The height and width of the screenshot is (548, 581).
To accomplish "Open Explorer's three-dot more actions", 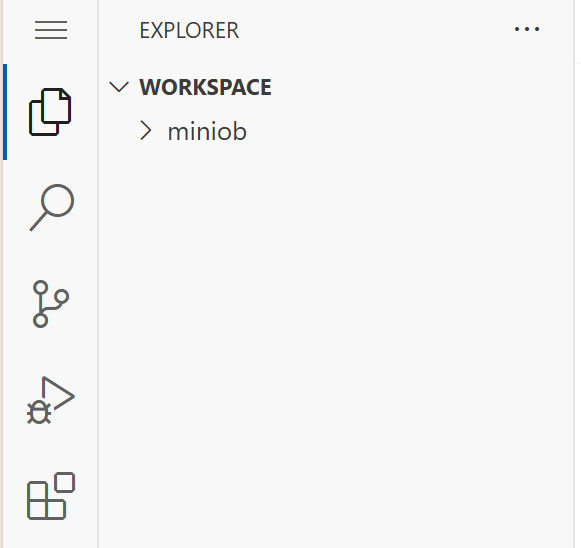I will [527, 29].
